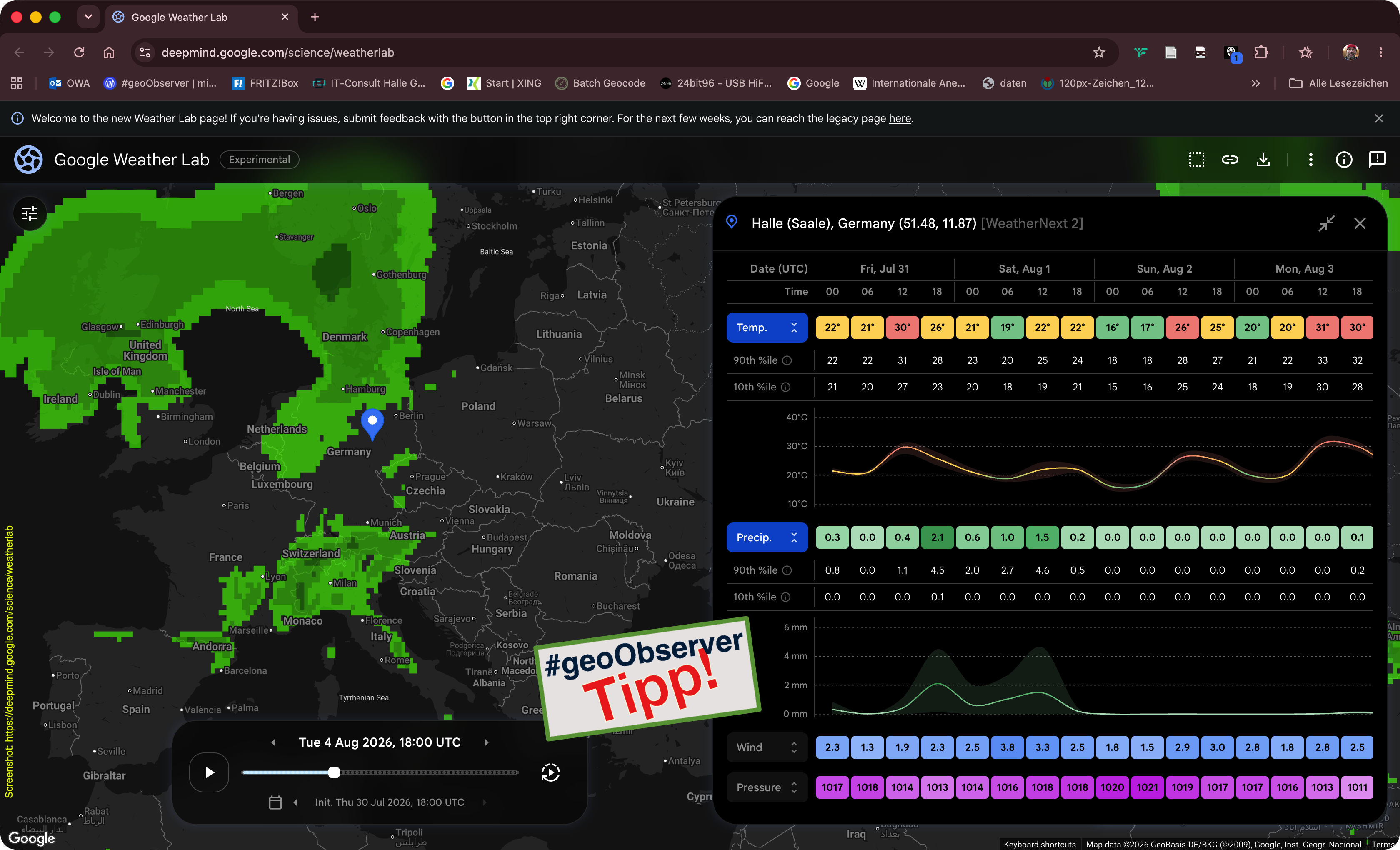Open the IT-Consult Halle bookmark
This screenshot has width=1400, height=850.
point(369,83)
